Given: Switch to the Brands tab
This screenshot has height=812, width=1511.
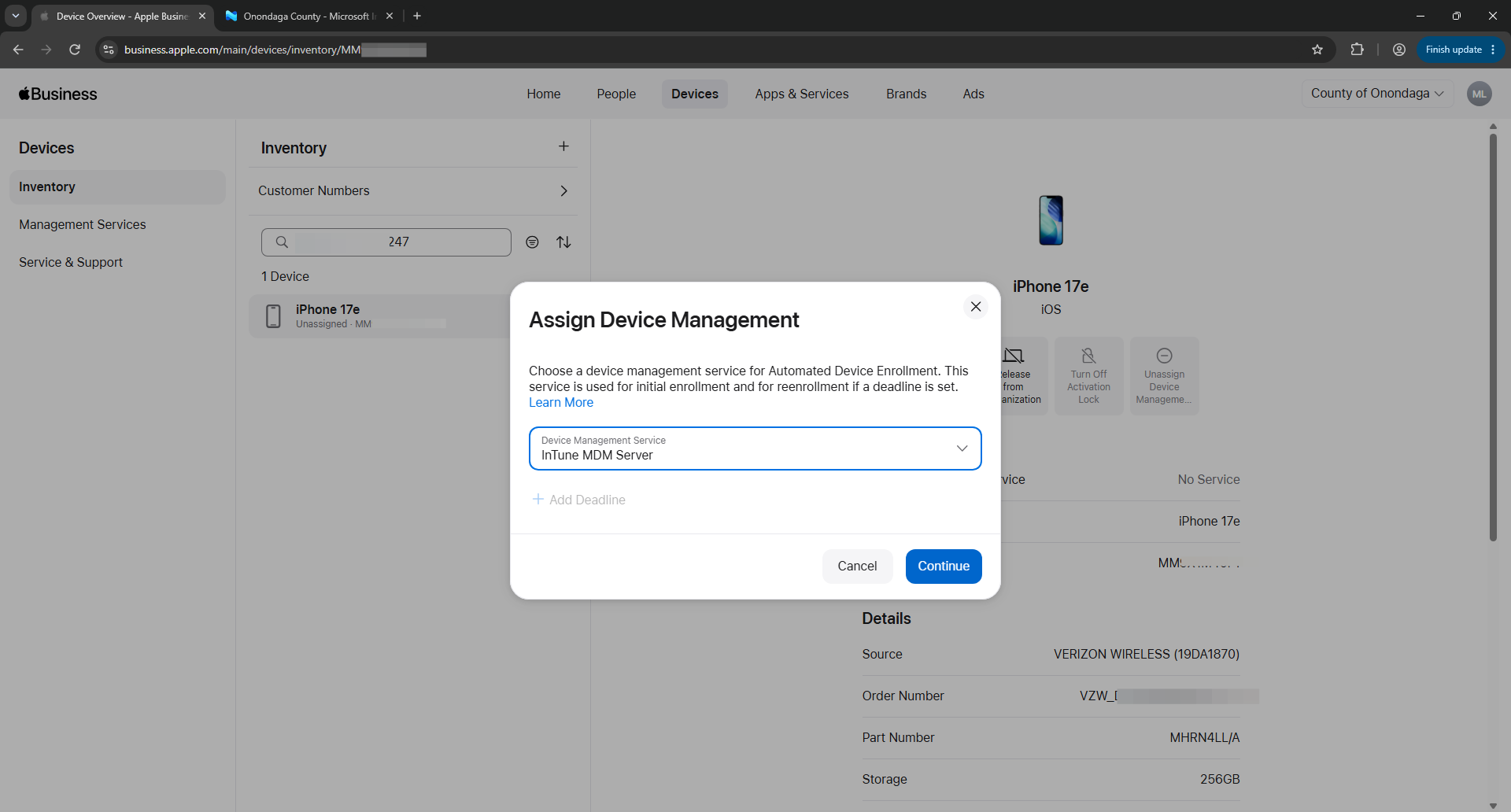Looking at the screenshot, I should click(x=907, y=94).
